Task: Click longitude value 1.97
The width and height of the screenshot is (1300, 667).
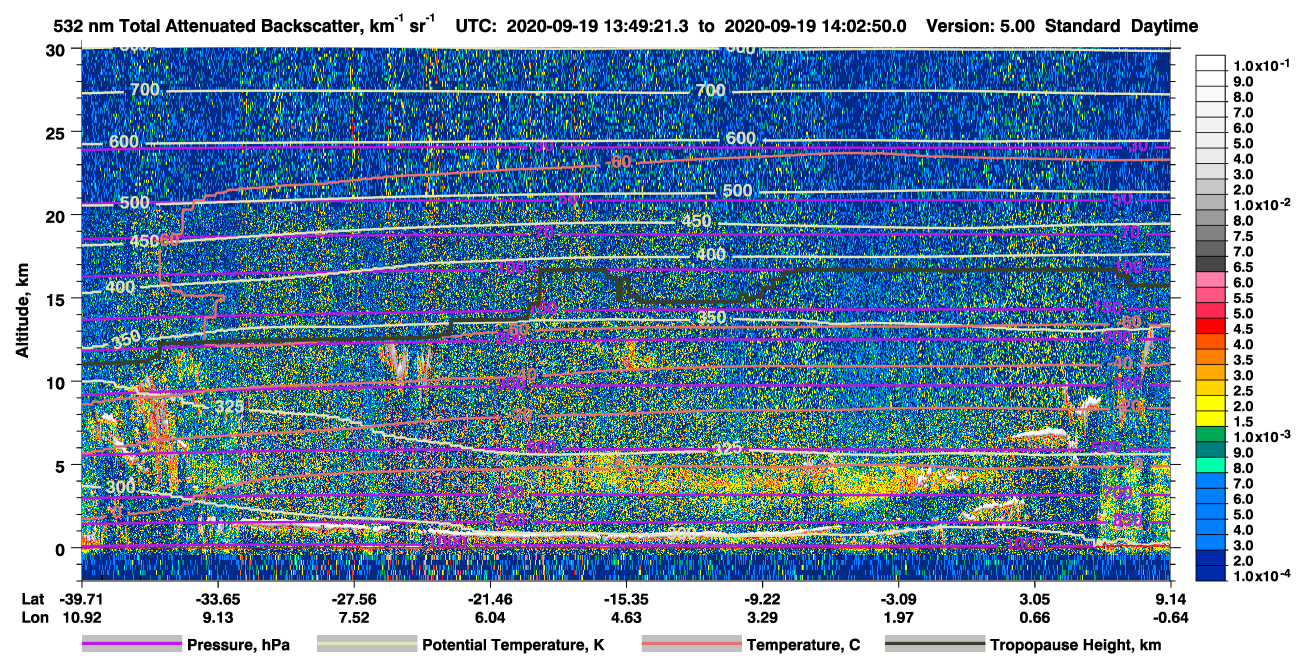Action: click(898, 617)
